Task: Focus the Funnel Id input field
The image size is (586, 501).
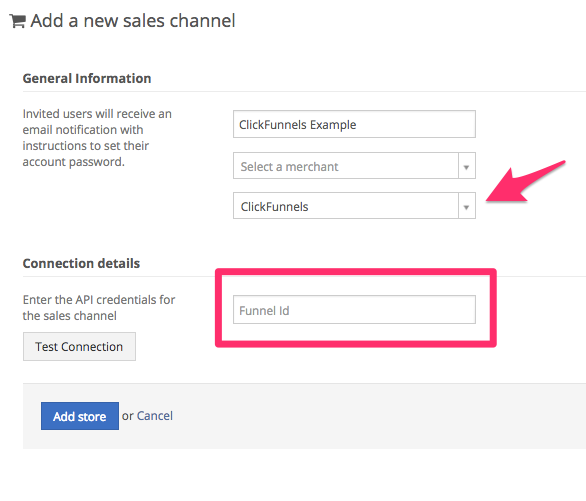Action: (x=354, y=310)
